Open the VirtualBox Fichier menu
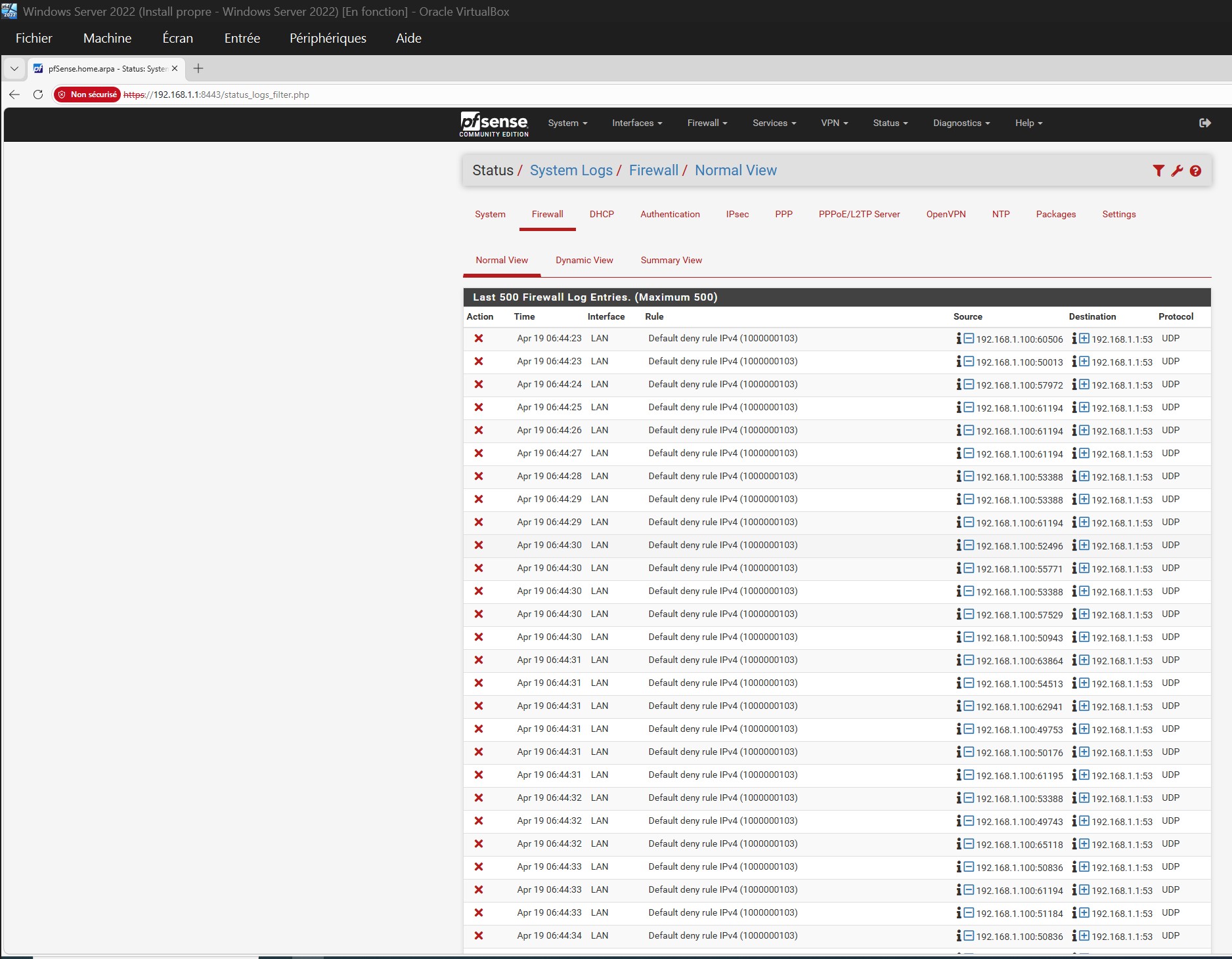1232x959 pixels. [33, 38]
